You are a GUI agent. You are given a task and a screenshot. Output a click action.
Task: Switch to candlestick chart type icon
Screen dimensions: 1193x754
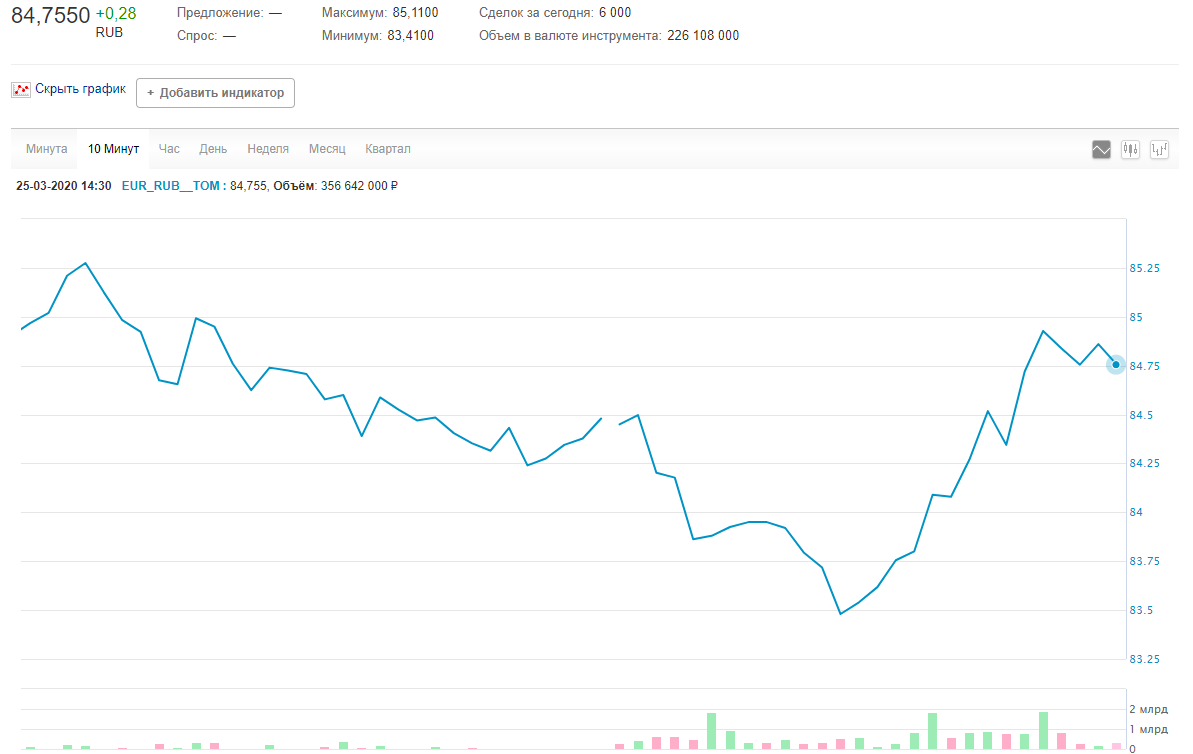1130,150
